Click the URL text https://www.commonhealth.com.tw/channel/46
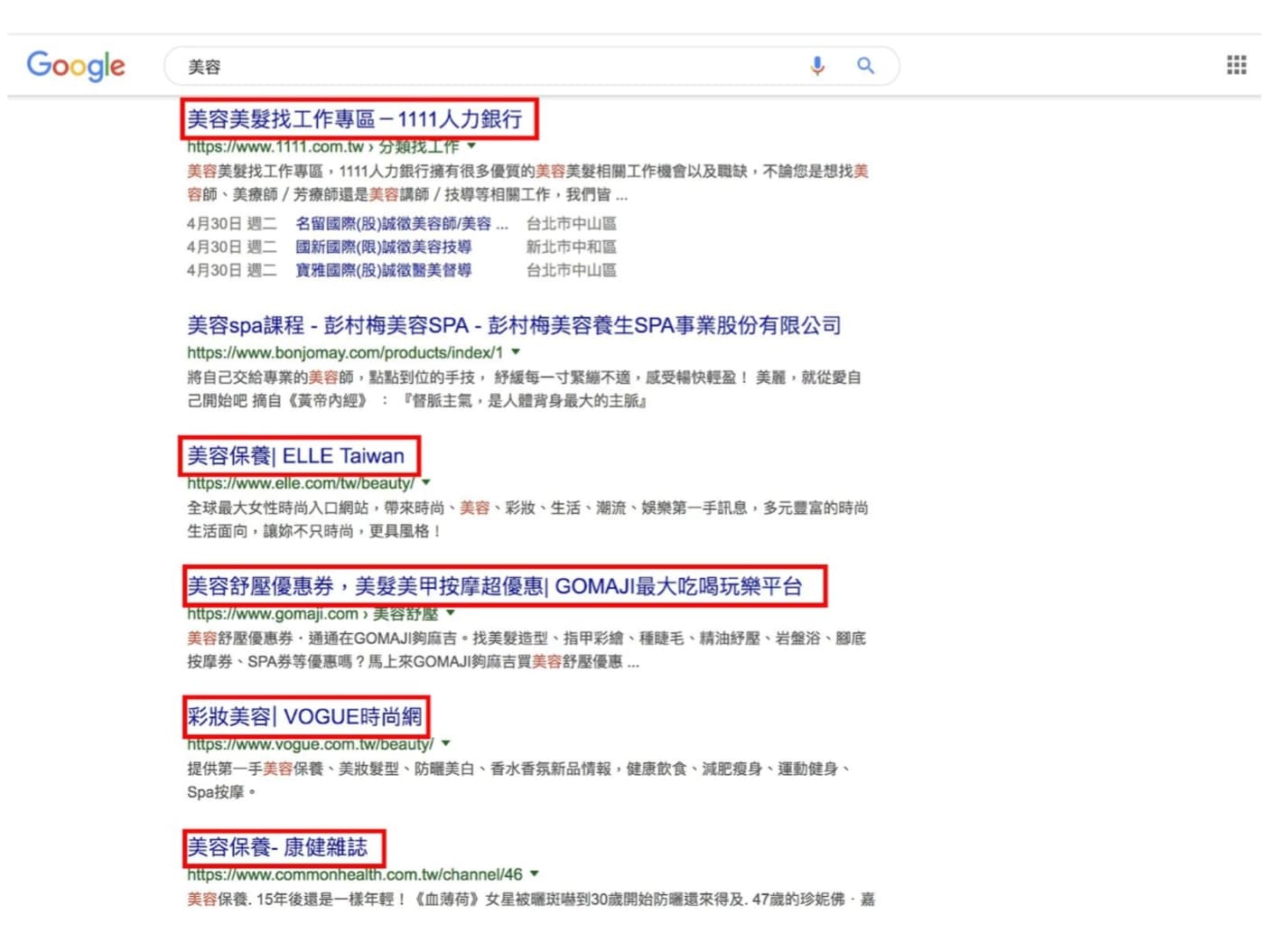This screenshot has width=1277, height=952. coord(355,874)
